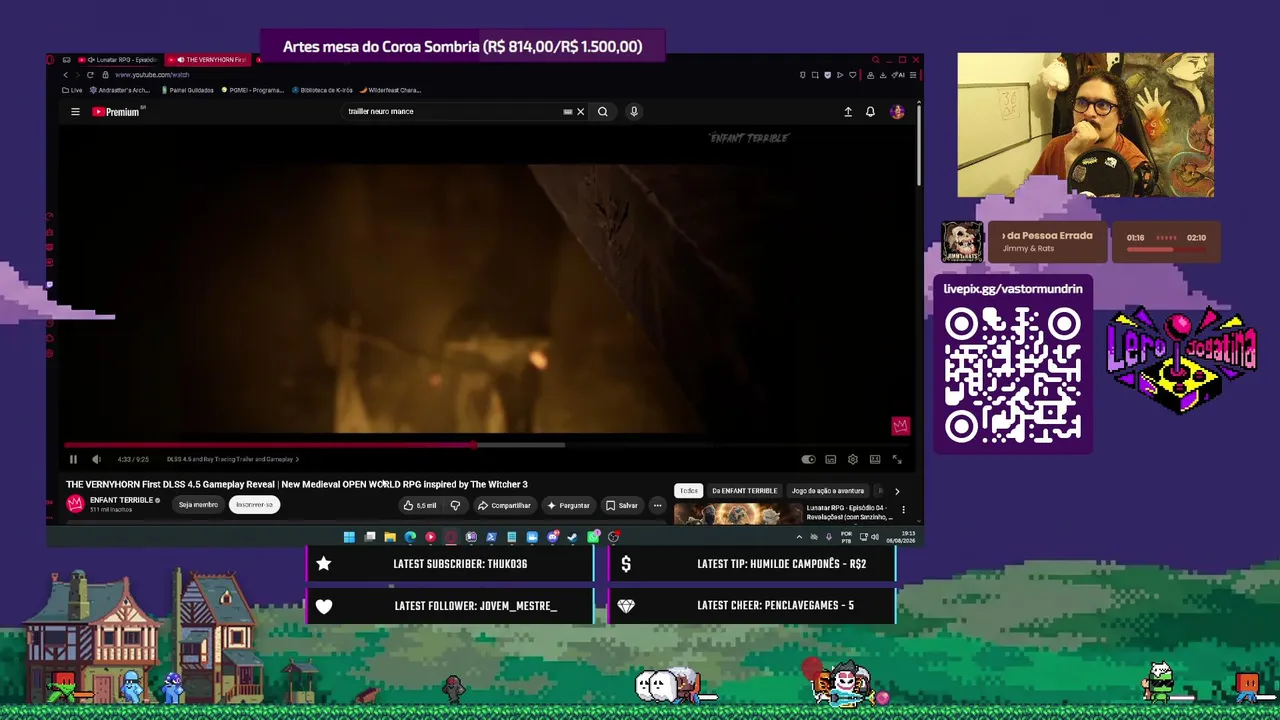Viewport: 1280px width, 720px height.
Task: Open WhatsApp from the taskbar
Action: pos(593,537)
